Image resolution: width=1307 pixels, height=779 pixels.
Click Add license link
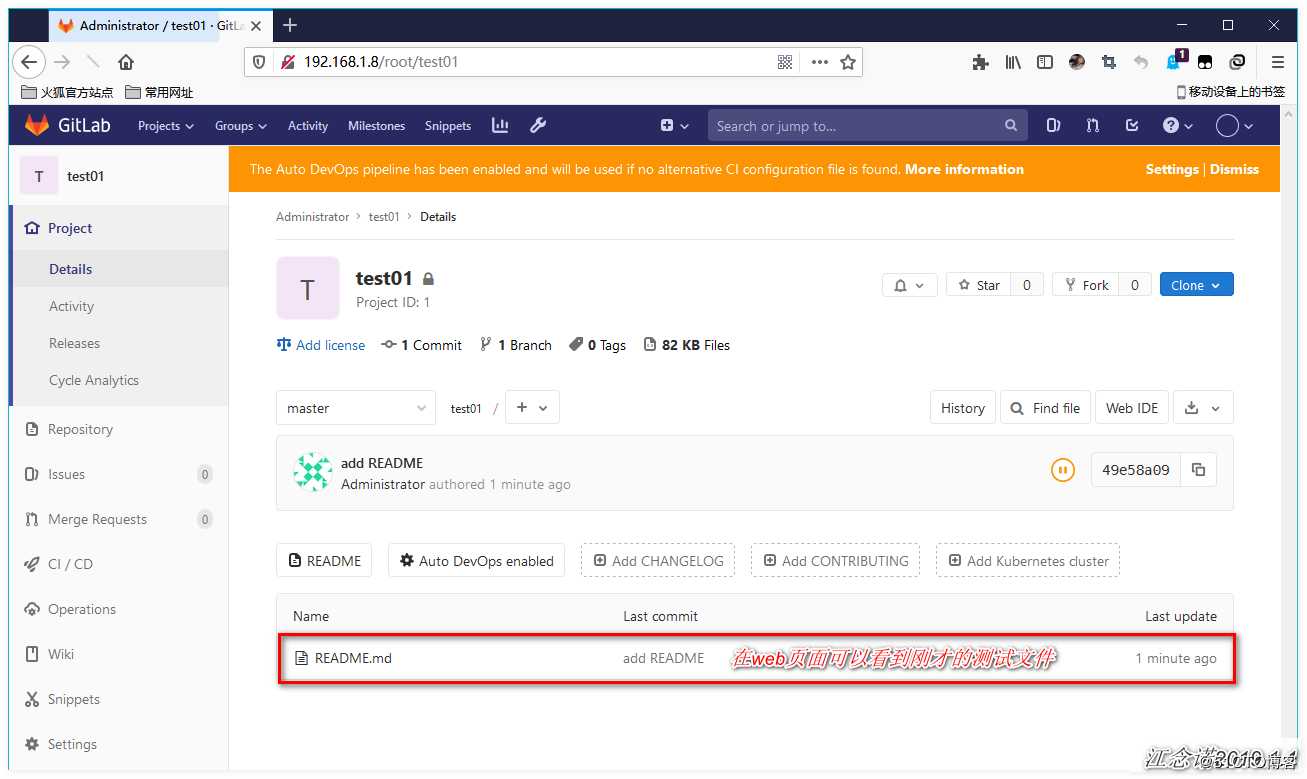321,345
